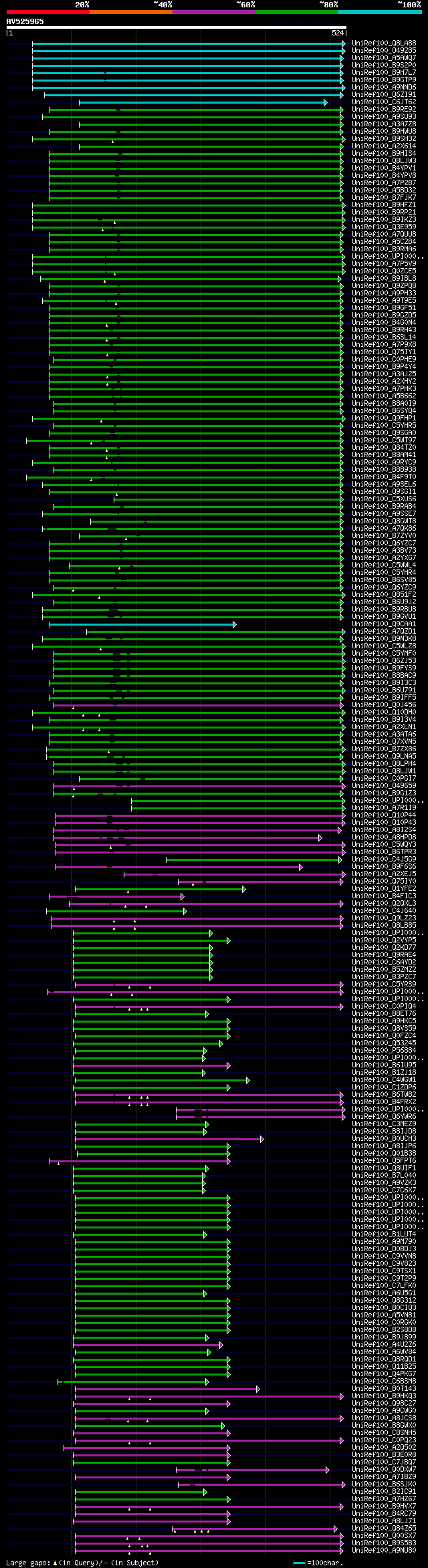Click UniRef100_A7P5V9 label
This screenshot has width=428, height=1568.
(384, 263)
